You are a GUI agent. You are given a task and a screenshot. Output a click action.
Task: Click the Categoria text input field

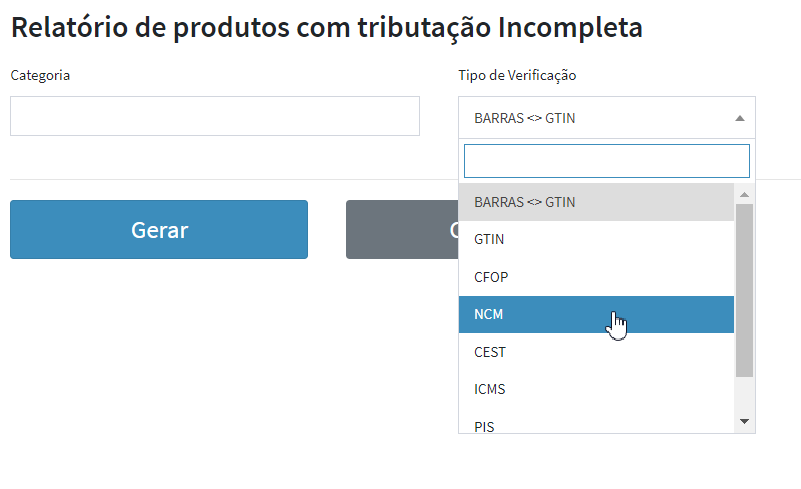(214, 116)
